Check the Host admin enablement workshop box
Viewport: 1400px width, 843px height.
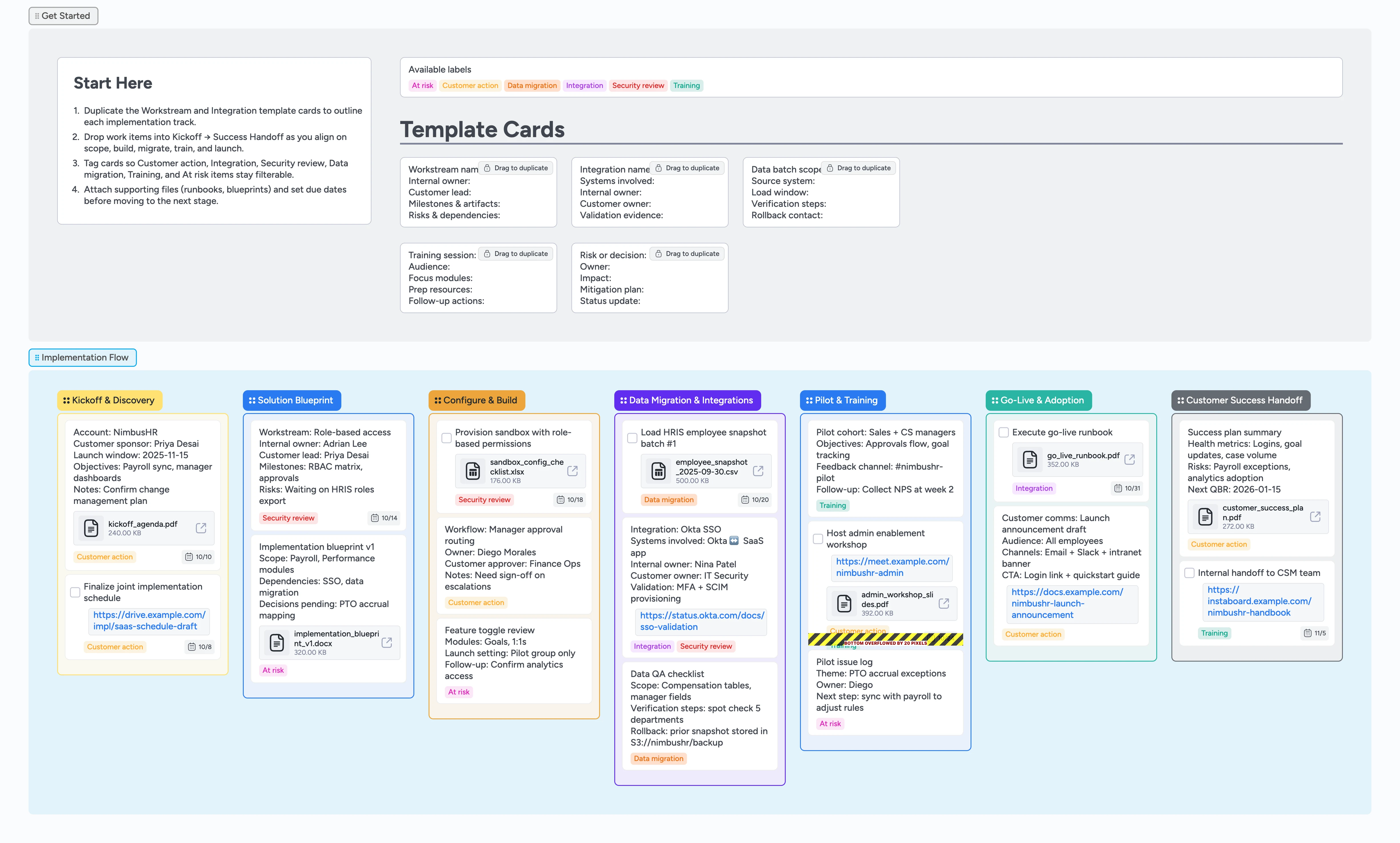(x=818, y=538)
